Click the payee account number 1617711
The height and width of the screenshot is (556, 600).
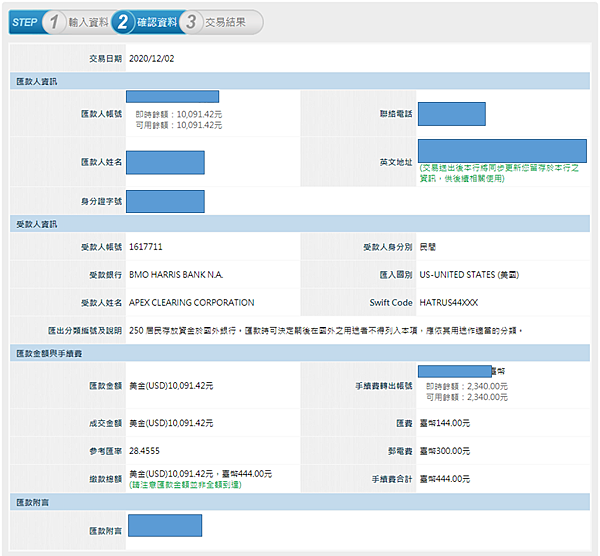[146, 246]
